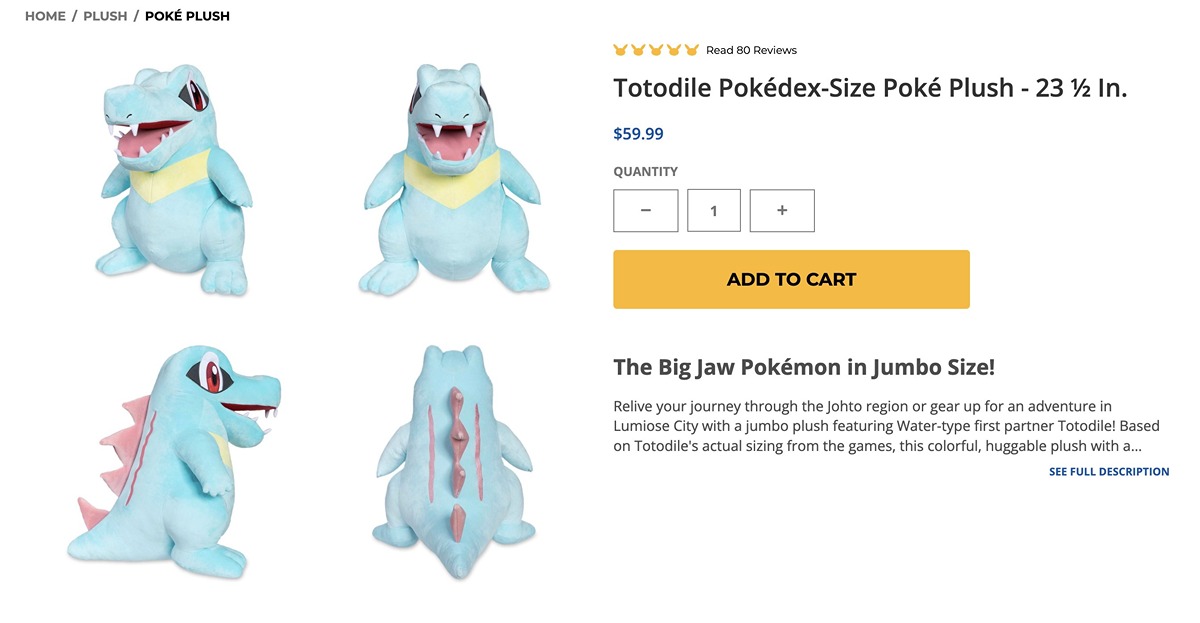The height and width of the screenshot is (623, 1200).
Task: Decrease quantity with the minus button
Action: [646, 211]
